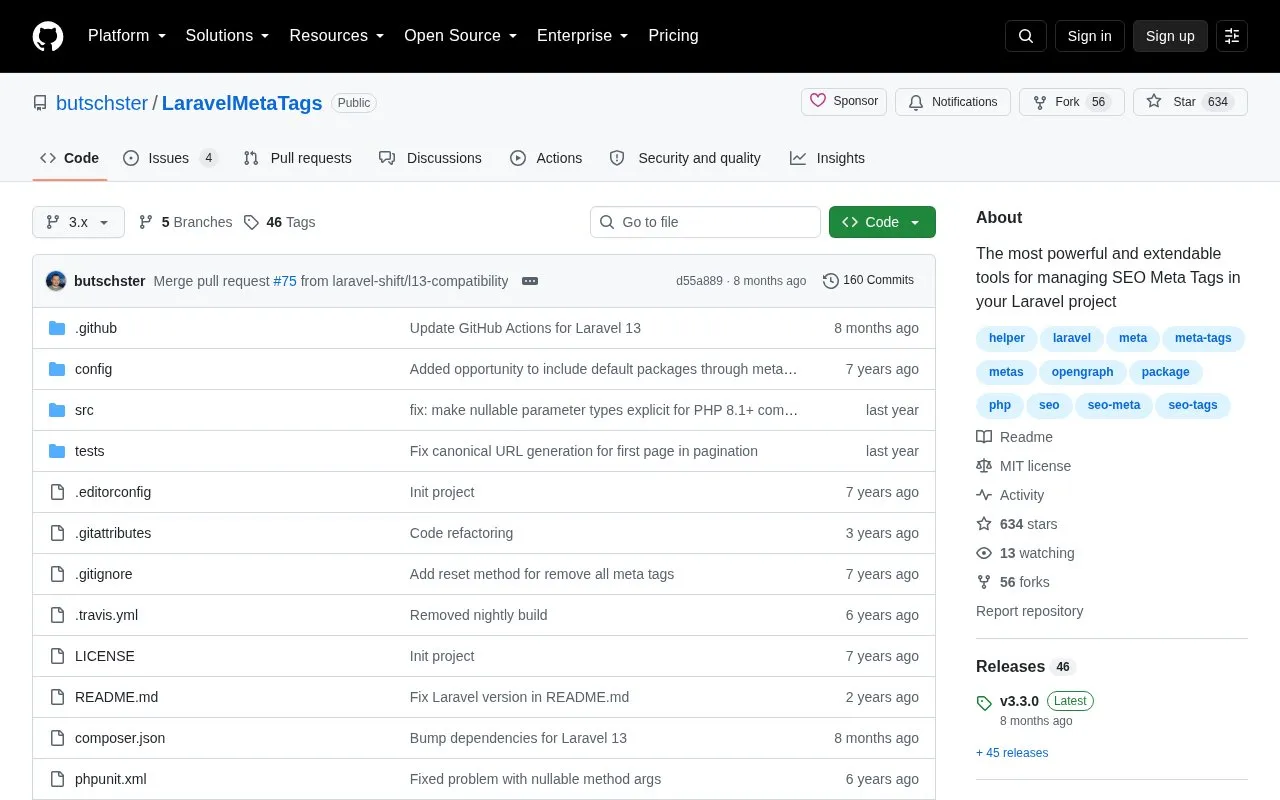Expand the Resources menu
Image resolution: width=1280 pixels, height=800 pixels.
(337, 36)
